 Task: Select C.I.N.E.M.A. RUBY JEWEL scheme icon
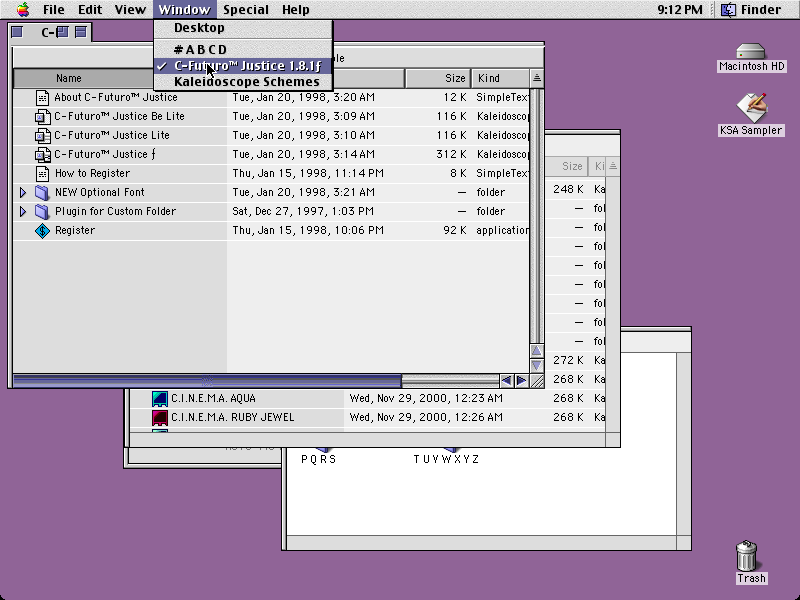(x=160, y=418)
